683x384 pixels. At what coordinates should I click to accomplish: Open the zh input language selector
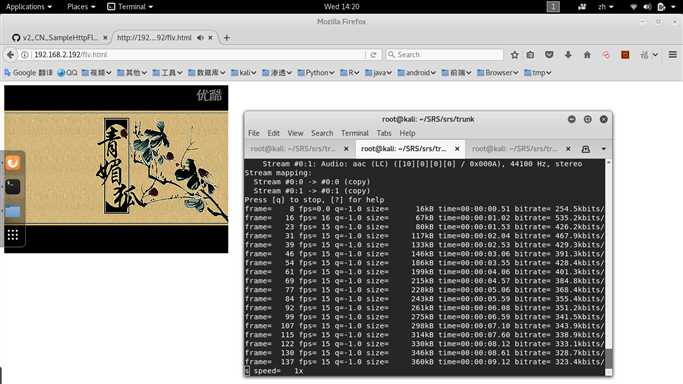click(605, 7)
